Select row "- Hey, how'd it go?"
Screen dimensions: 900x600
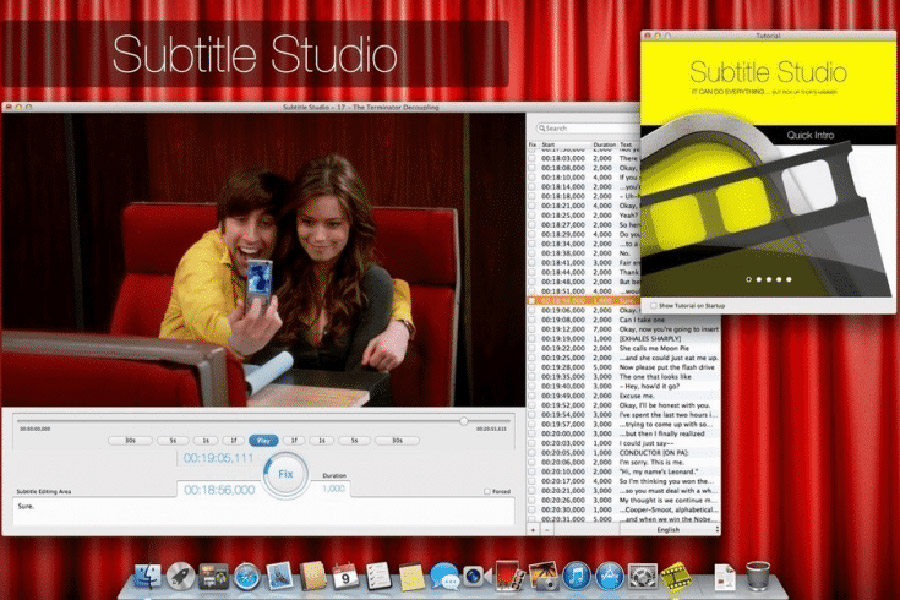coord(623,386)
